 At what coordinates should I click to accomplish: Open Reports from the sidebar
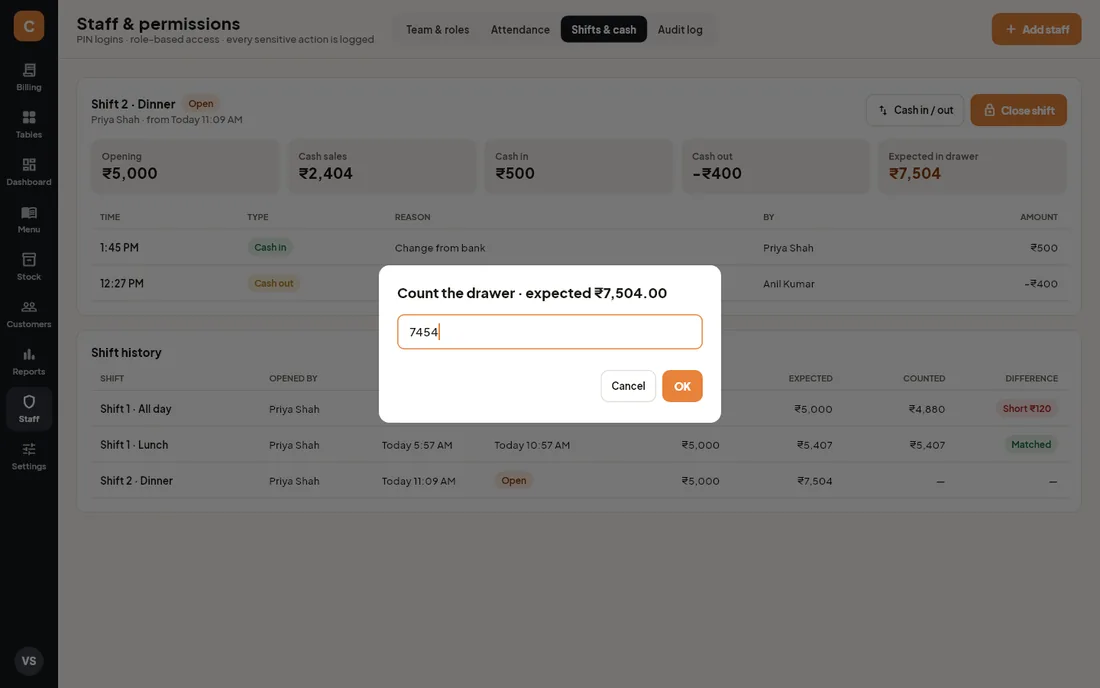point(29,361)
